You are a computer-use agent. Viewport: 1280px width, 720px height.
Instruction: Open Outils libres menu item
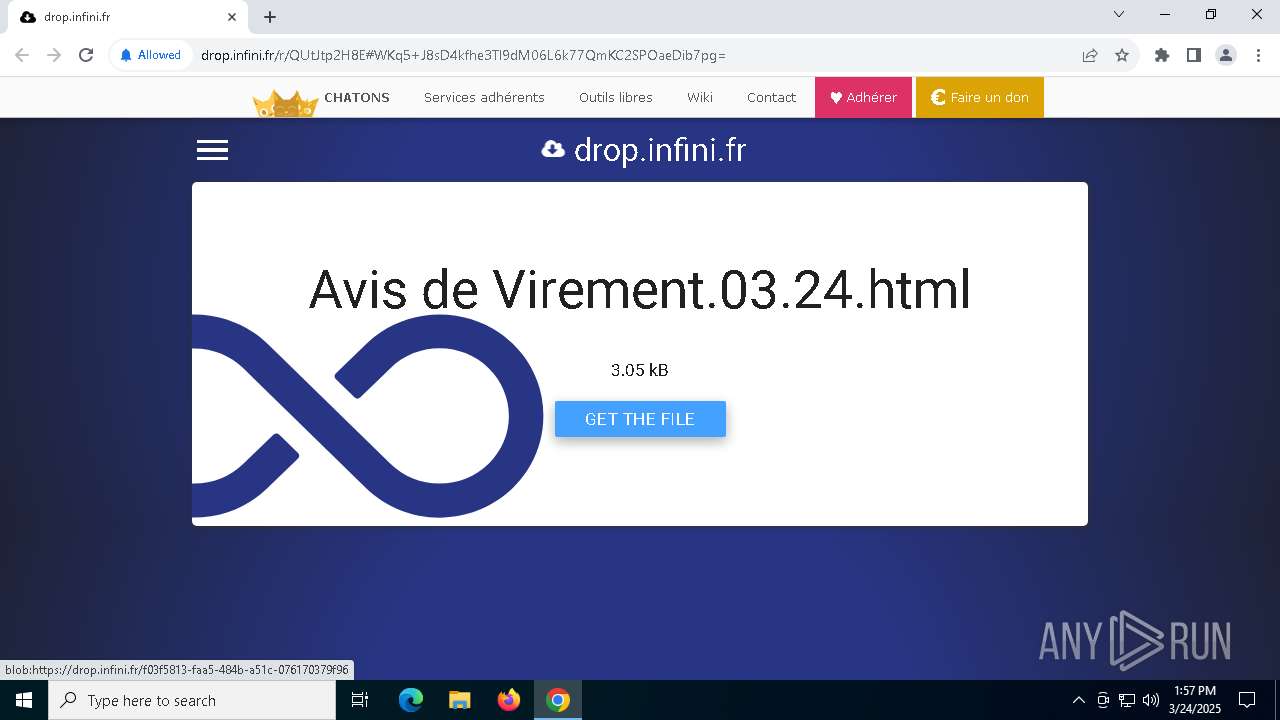coord(616,97)
